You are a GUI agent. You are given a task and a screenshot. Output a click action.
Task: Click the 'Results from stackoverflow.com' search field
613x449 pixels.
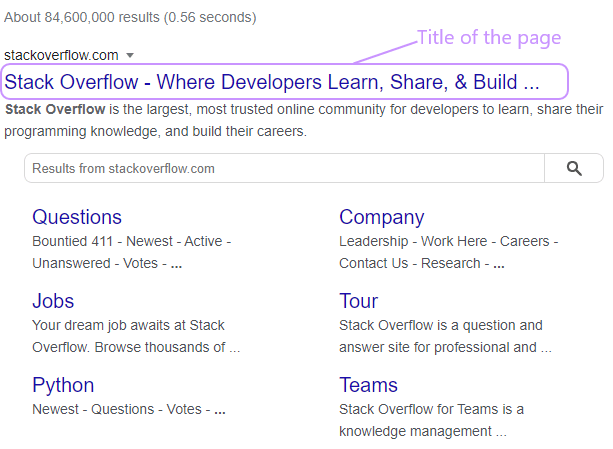[x=284, y=169]
